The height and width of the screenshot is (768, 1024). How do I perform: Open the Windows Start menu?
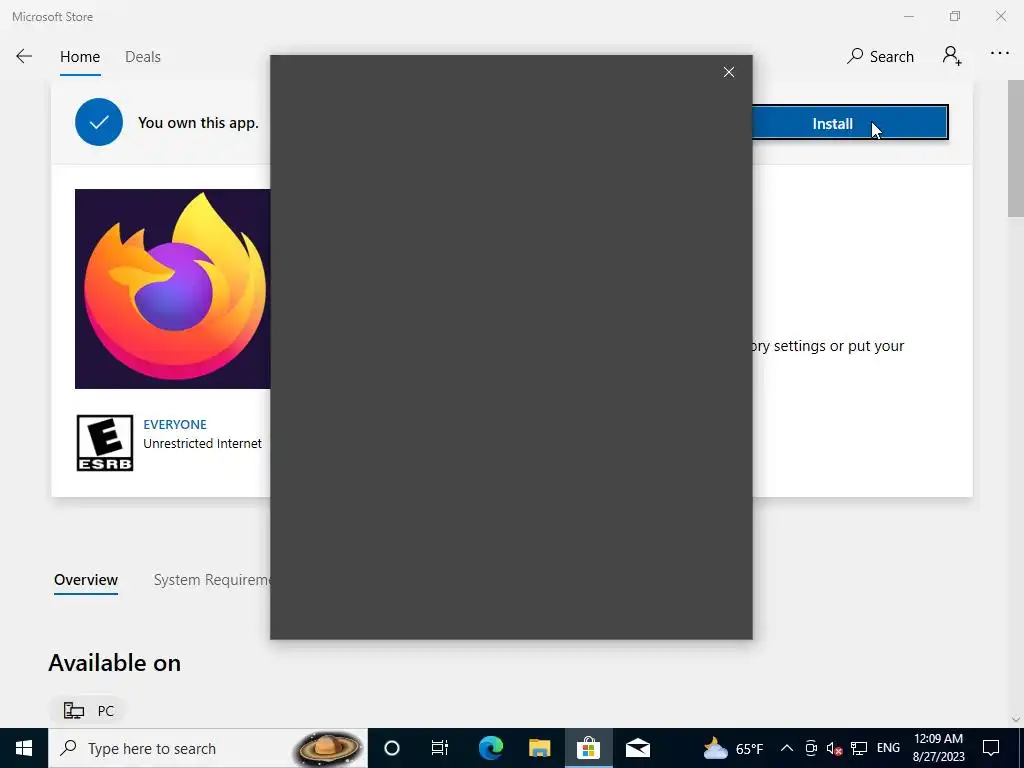pyautogui.click(x=24, y=748)
